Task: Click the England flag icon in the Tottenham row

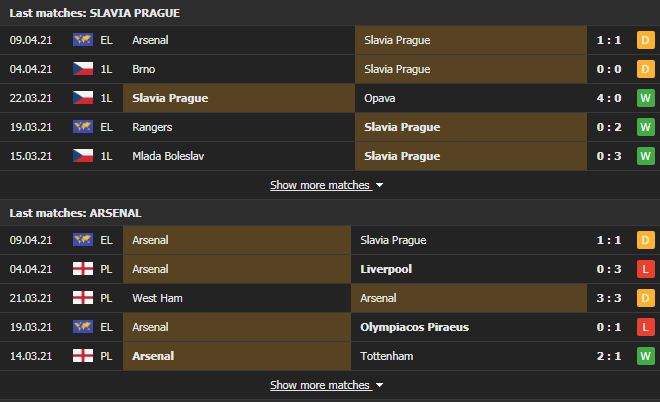Action: point(83,356)
